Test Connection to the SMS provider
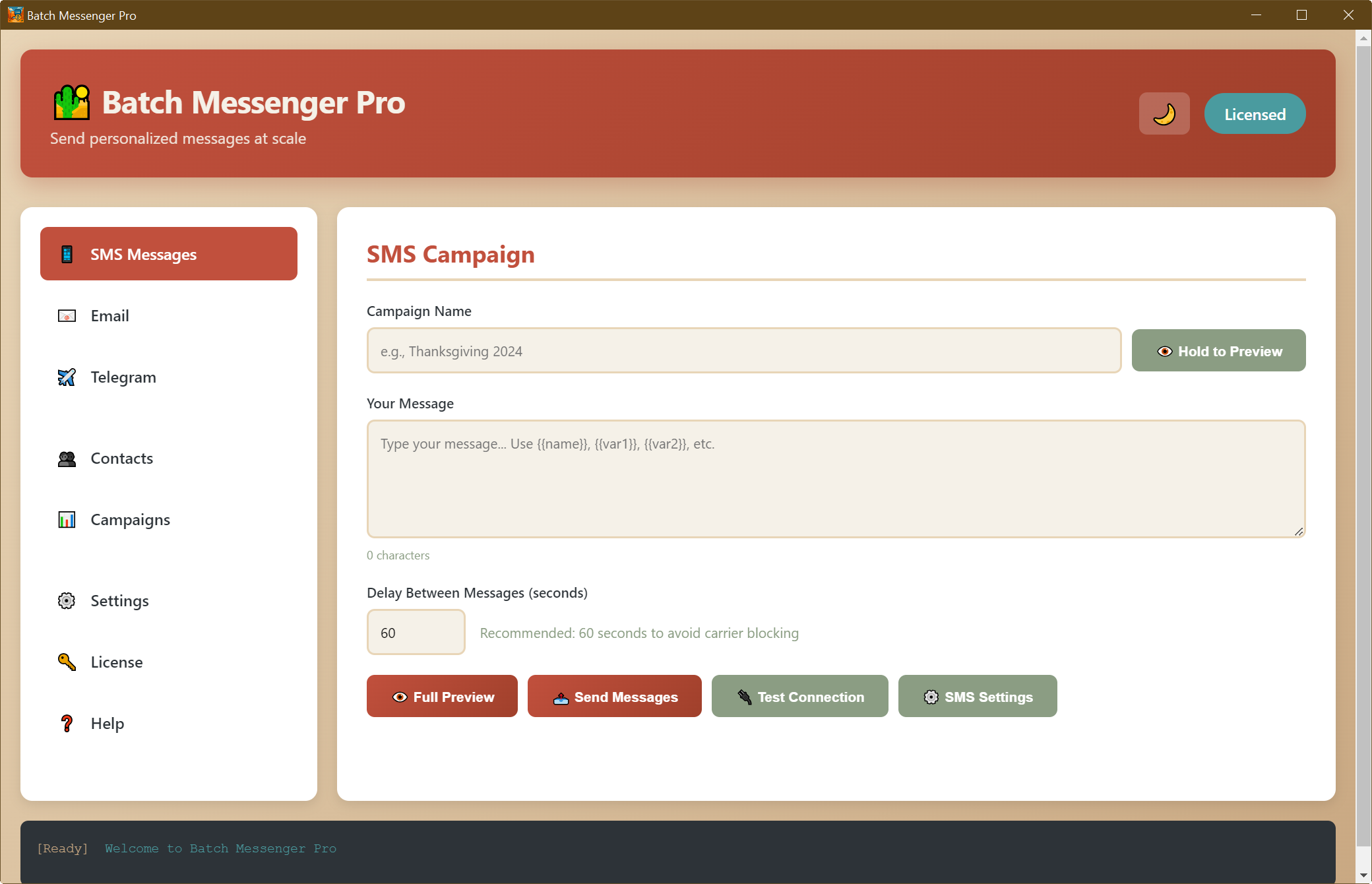Screen dimensions: 1372x884 tap(799, 696)
